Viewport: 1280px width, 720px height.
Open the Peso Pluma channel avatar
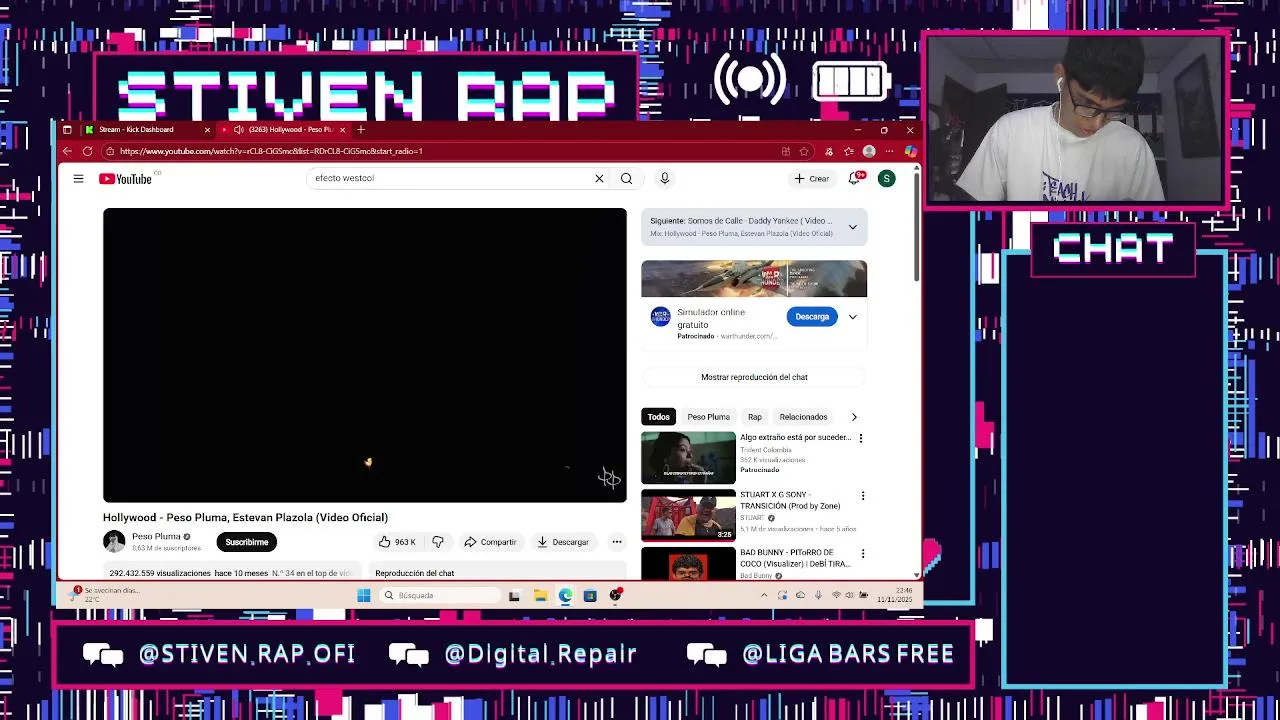tap(114, 542)
